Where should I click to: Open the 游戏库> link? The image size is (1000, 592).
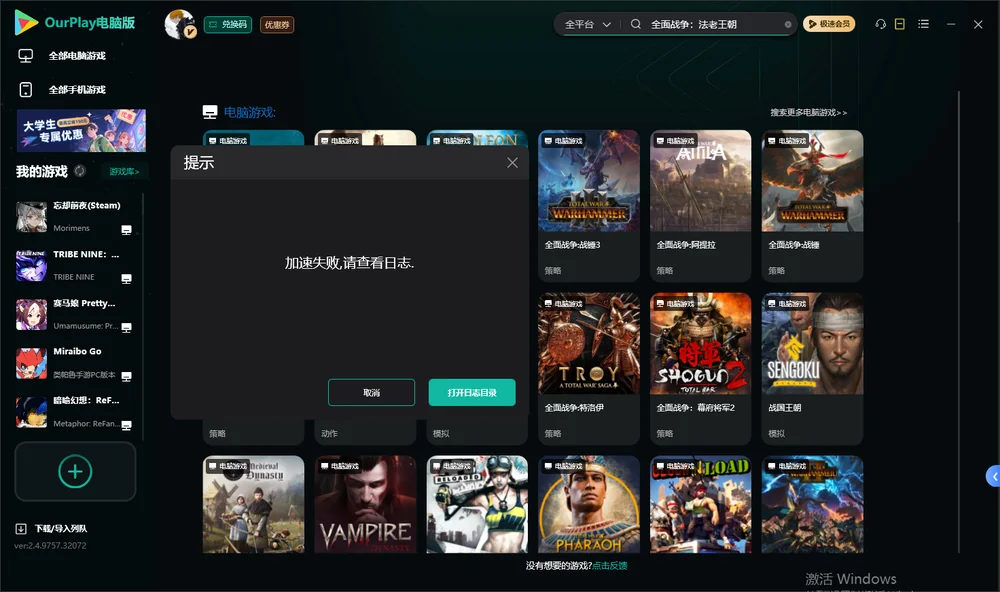point(124,171)
